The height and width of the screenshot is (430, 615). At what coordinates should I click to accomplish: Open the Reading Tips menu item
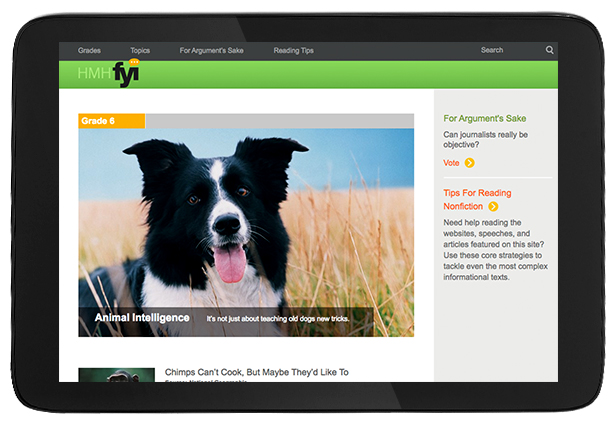coord(293,50)
